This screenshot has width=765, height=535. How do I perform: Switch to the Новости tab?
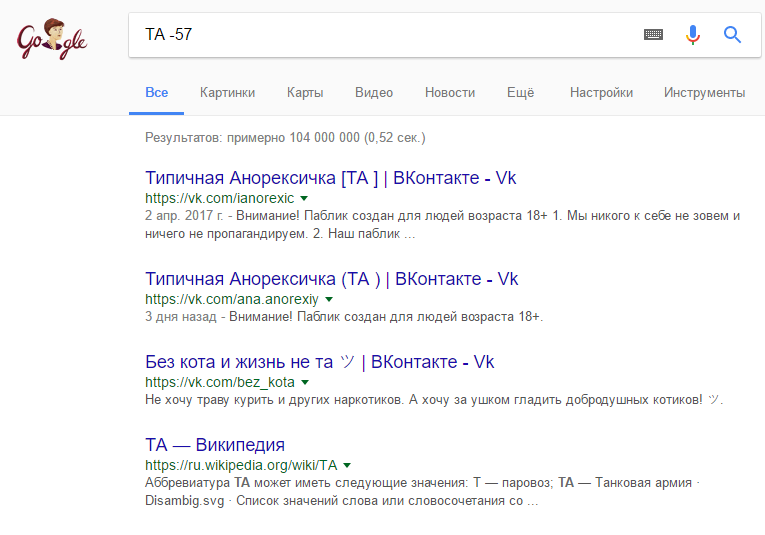(x=450, y=93)
